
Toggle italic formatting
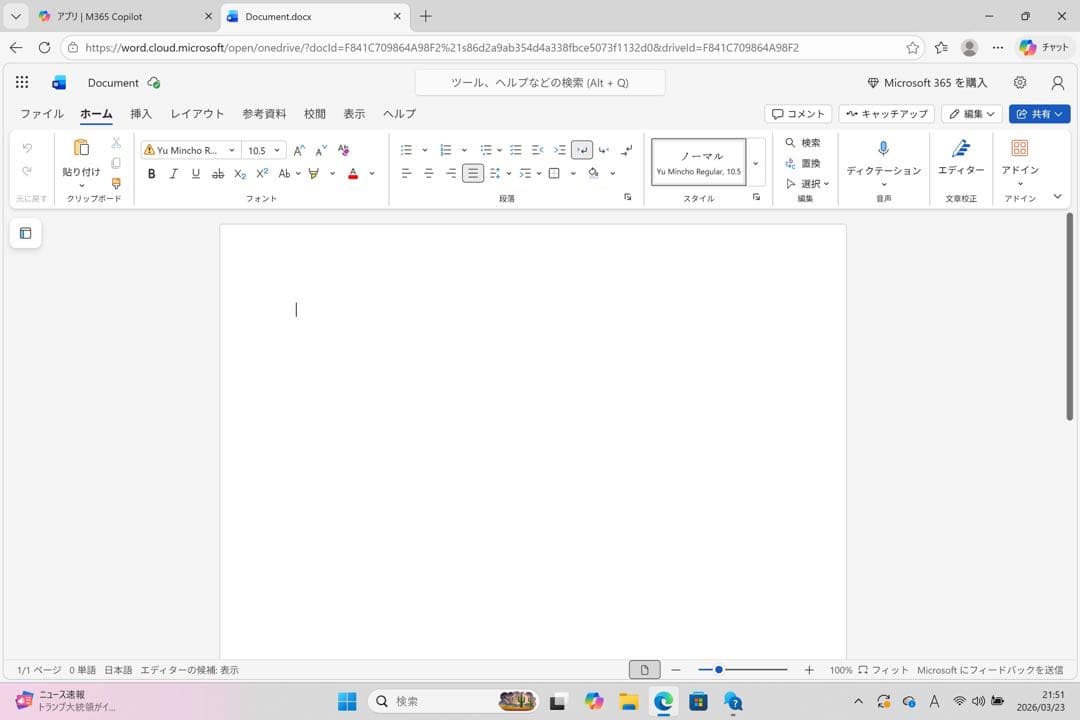[x=174, y=174]
